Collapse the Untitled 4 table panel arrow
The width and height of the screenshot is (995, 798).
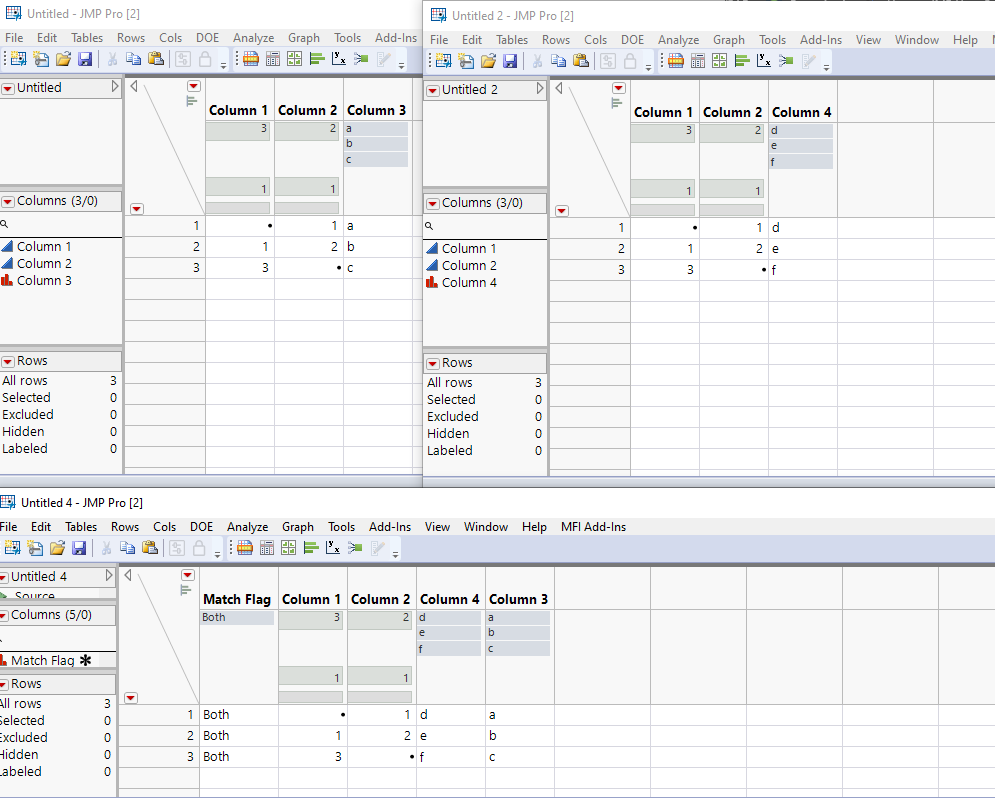click(x=108, y=575)
